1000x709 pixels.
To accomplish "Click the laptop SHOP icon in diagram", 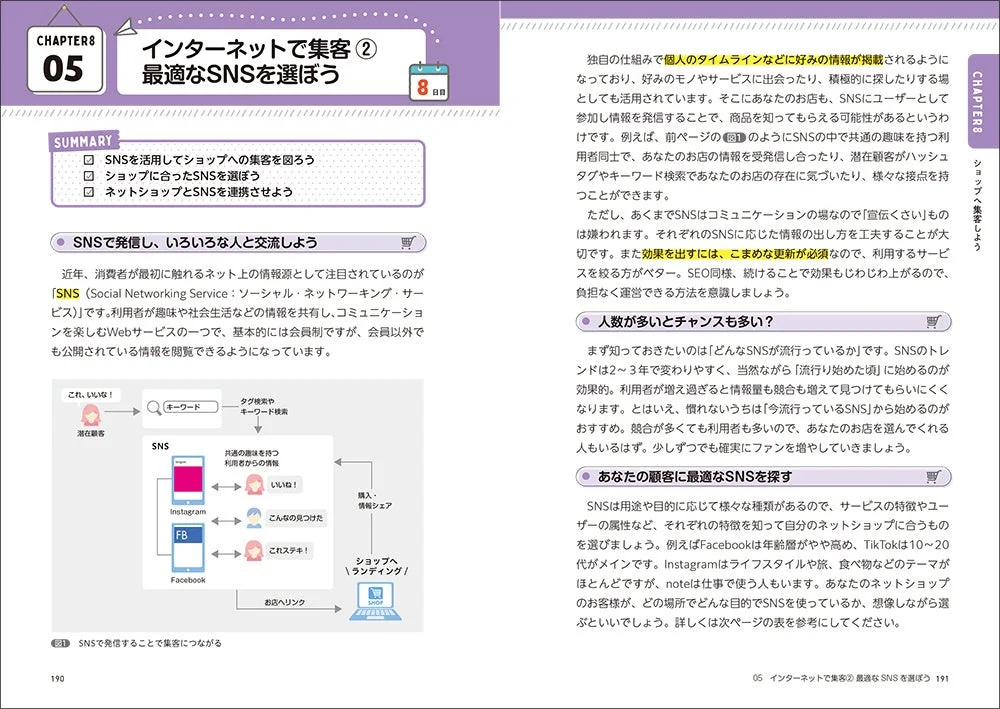I will (376, 601).
